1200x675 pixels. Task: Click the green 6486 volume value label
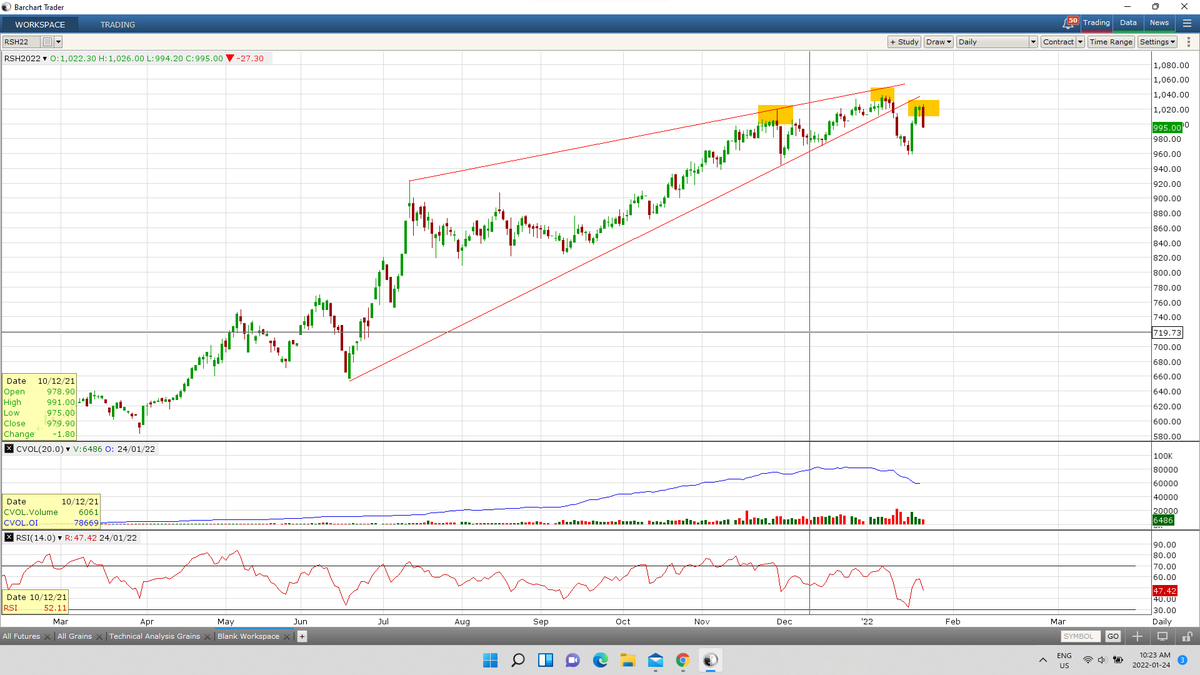(1163, 520)
